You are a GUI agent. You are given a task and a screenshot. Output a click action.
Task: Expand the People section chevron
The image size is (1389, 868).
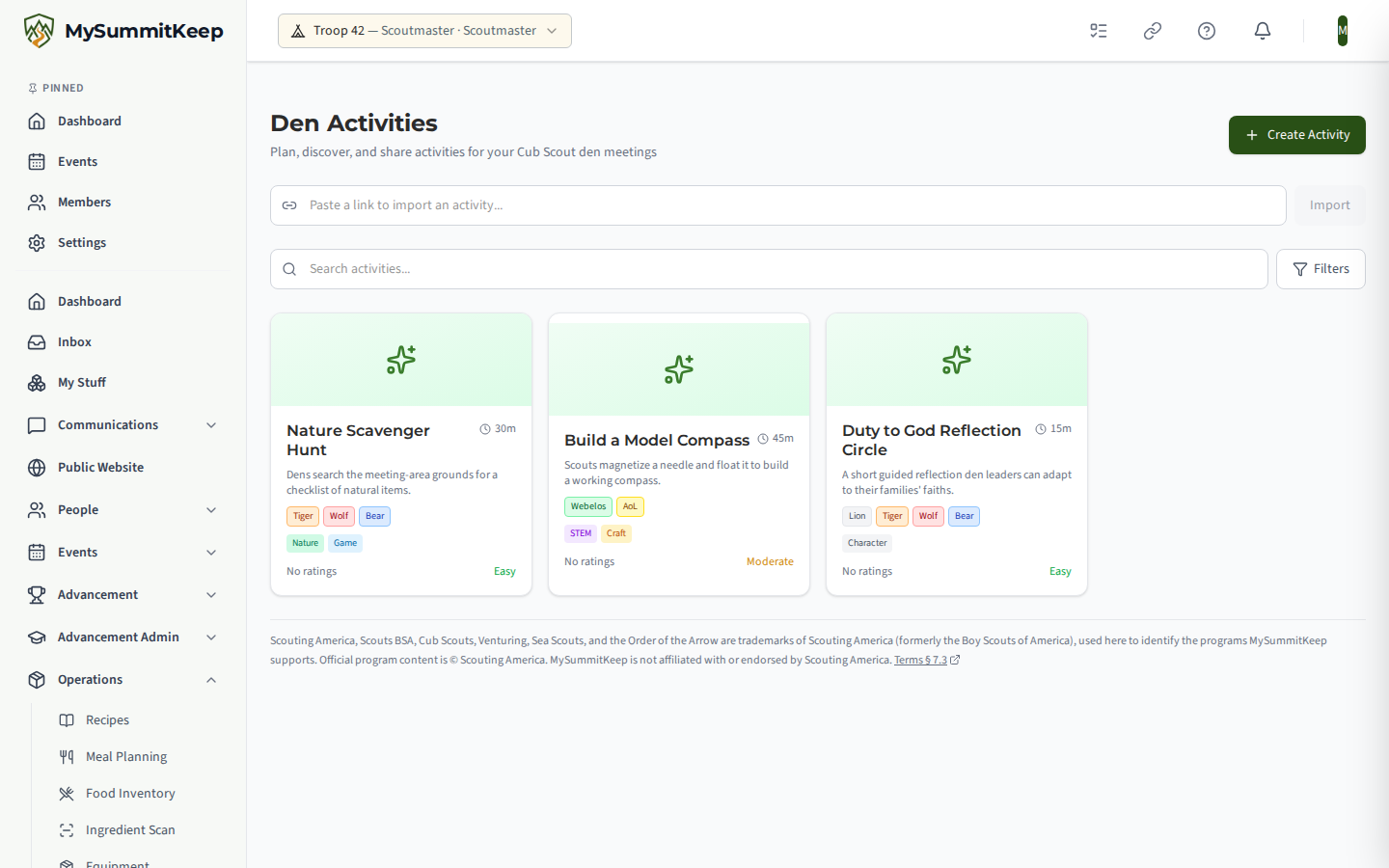pos(211,510)
